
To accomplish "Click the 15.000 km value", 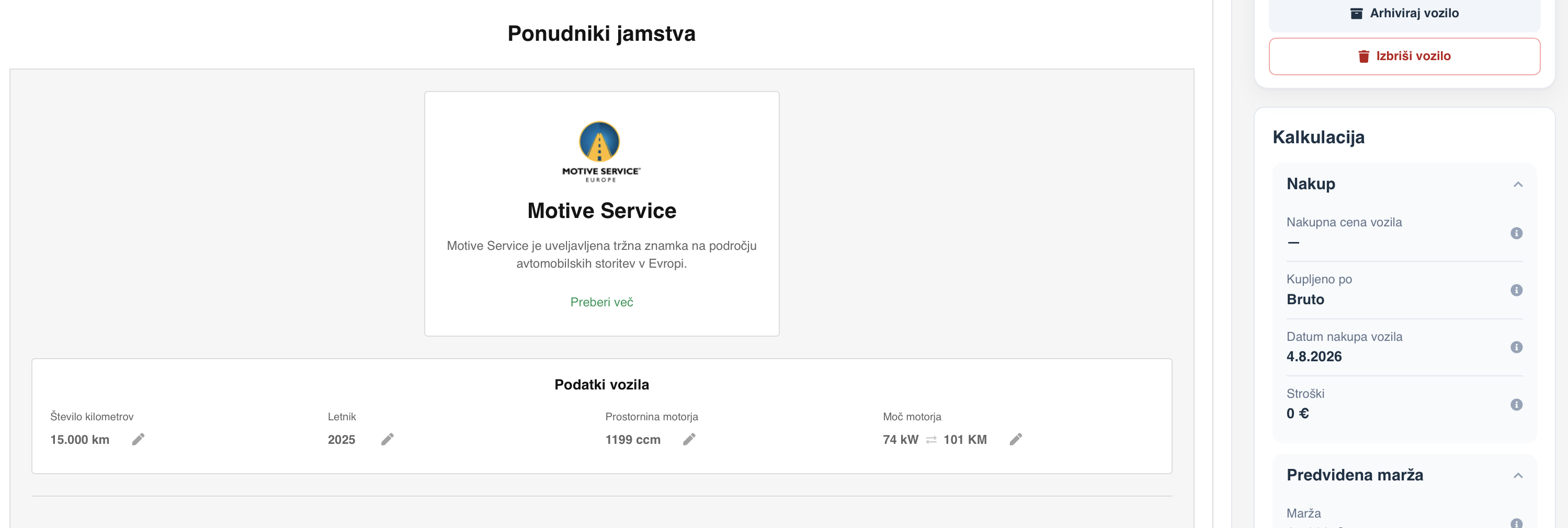I will tap(79, 440).
